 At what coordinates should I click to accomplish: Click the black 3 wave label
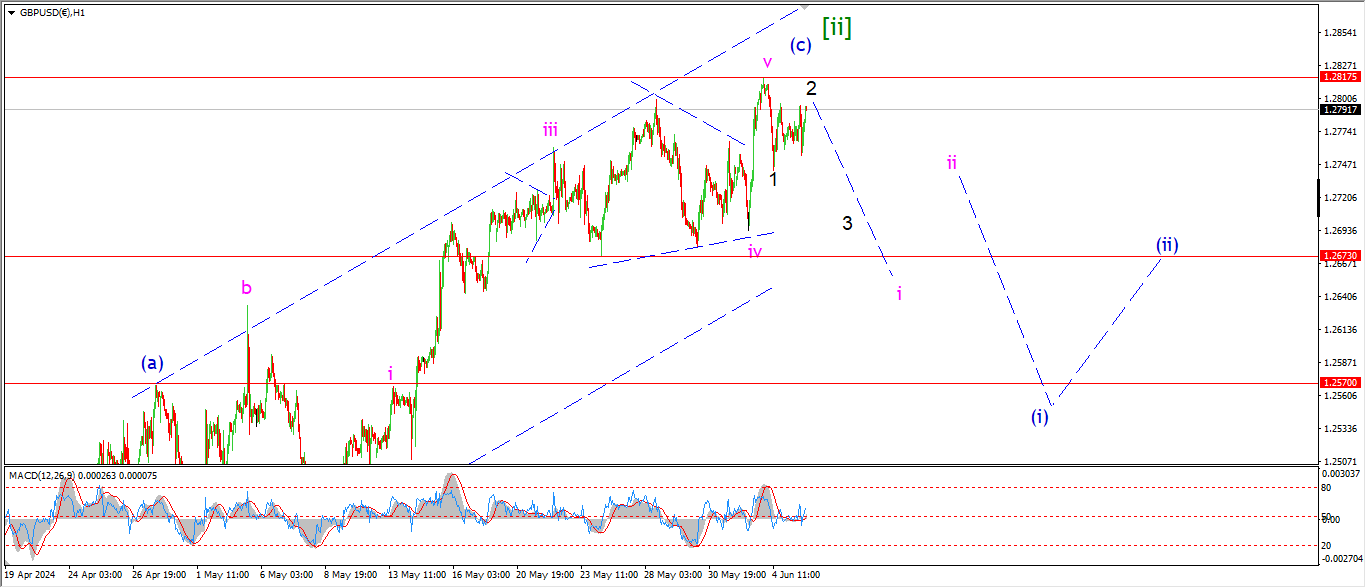pos(847,223)
